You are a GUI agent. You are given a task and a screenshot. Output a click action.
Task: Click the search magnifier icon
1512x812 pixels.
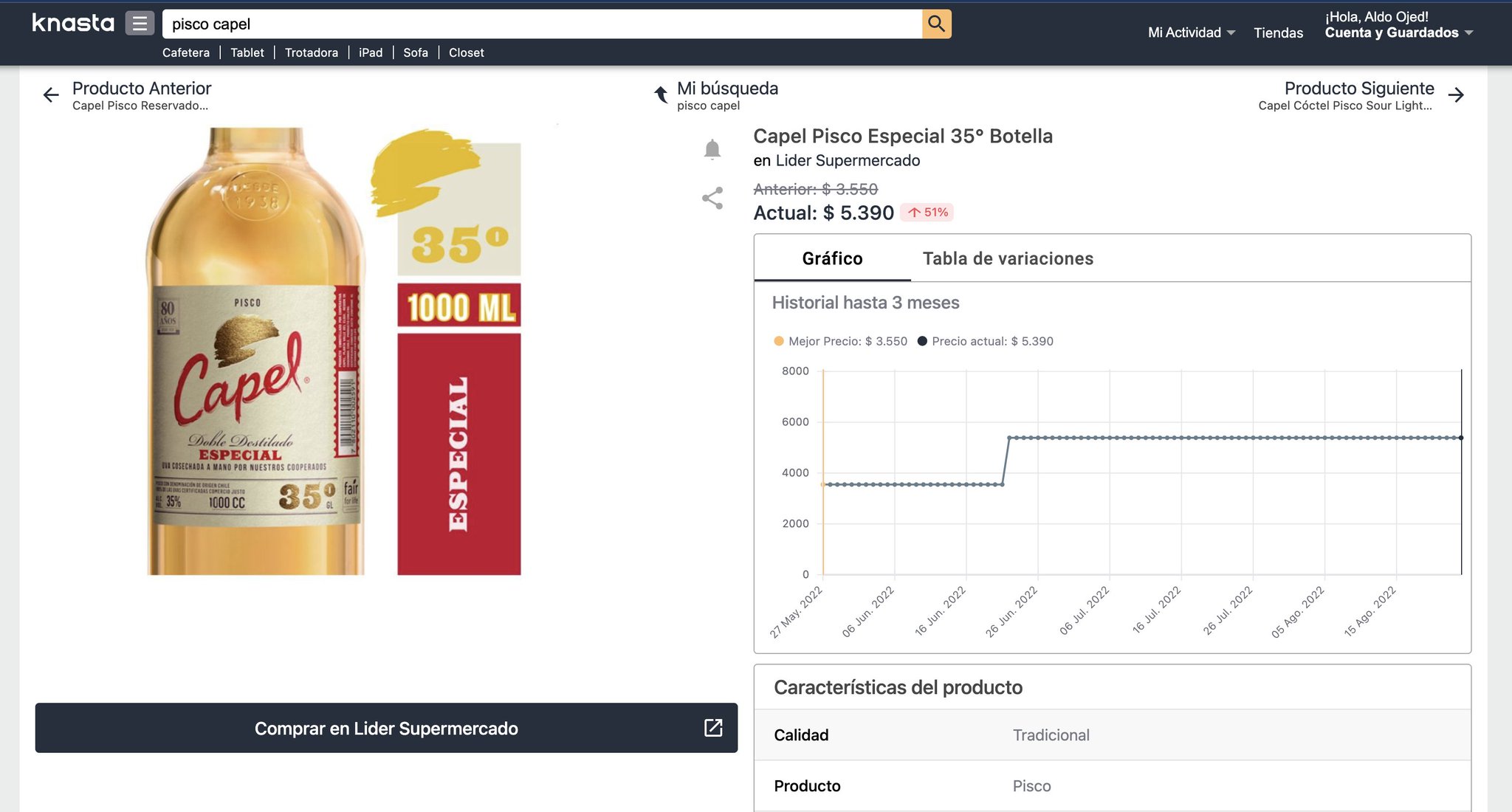point(936,24)
